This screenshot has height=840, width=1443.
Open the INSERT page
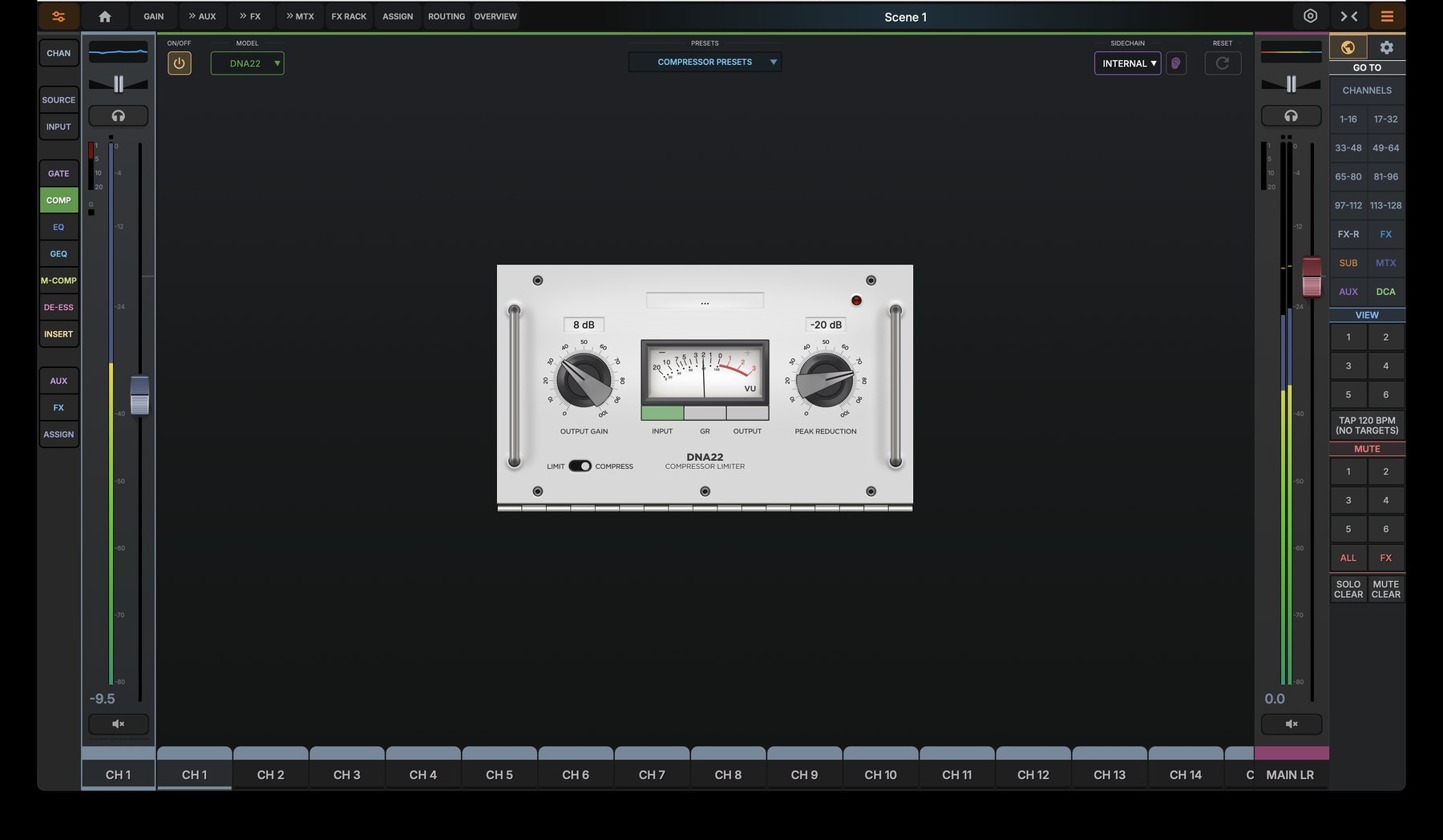pyautogui.click(x=59, y=334)
